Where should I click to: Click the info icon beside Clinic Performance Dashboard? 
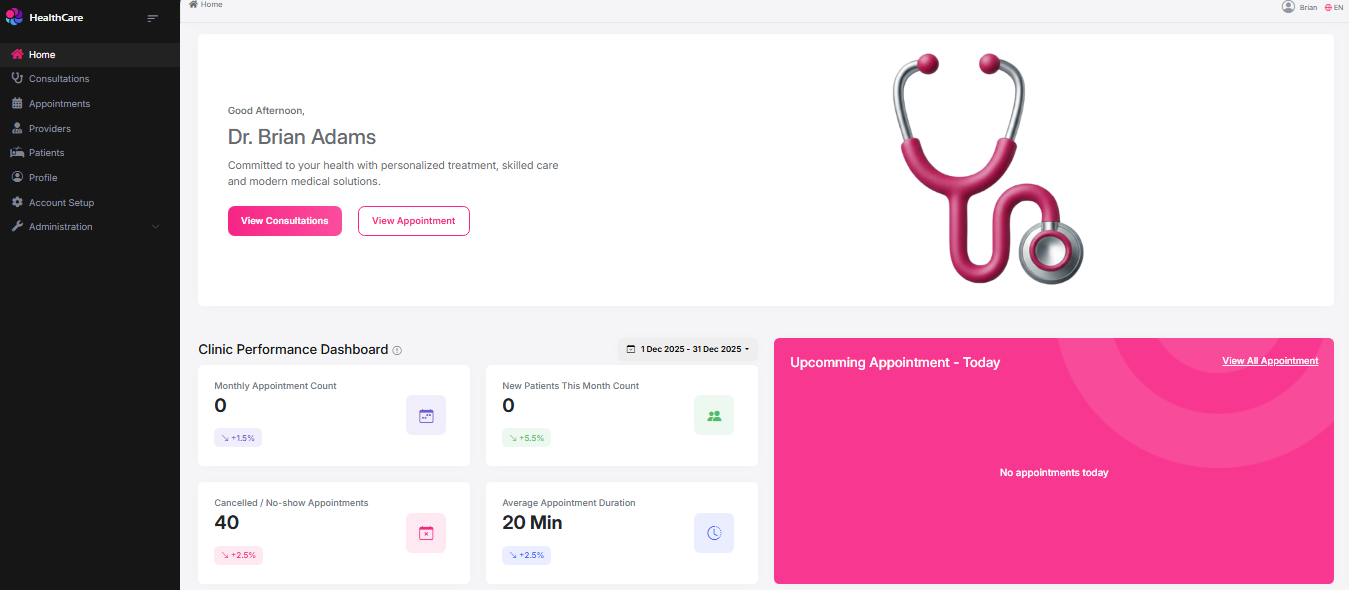coord(397,350)
